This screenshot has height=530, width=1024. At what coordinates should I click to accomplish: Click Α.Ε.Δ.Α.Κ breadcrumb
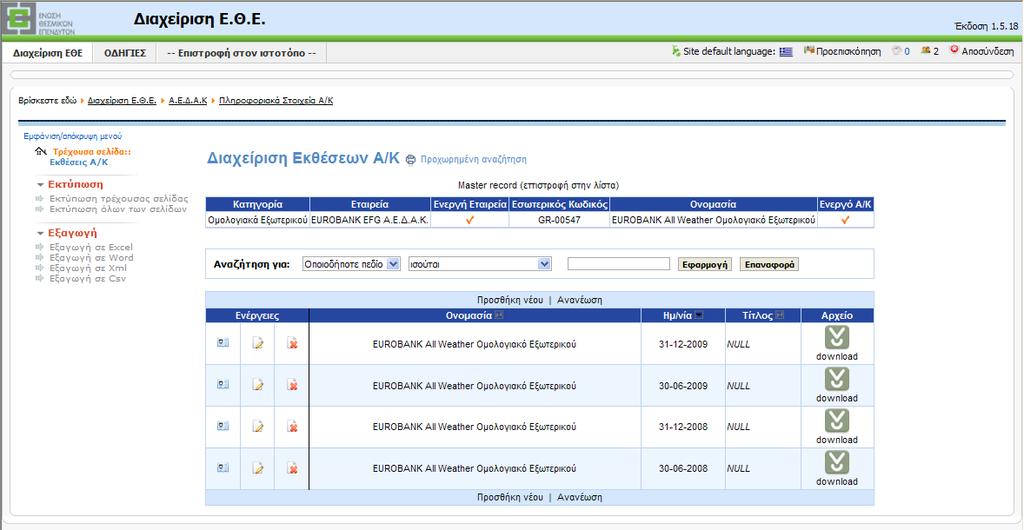click(x=187, y=101)
